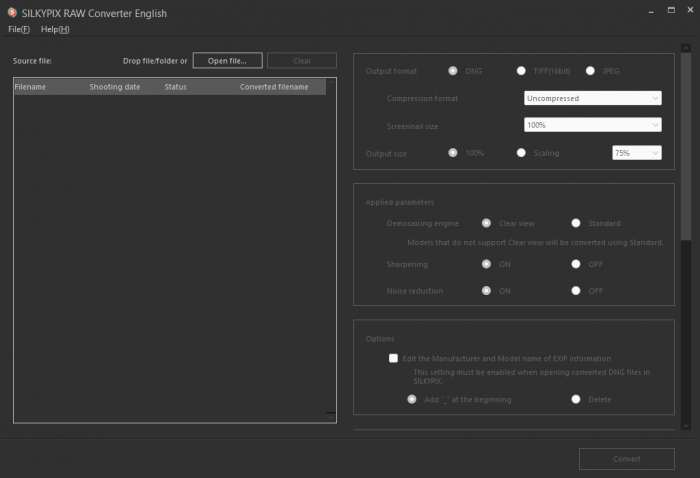
Task: Turn Noise reduction OFF
Action: click(576, 291)
